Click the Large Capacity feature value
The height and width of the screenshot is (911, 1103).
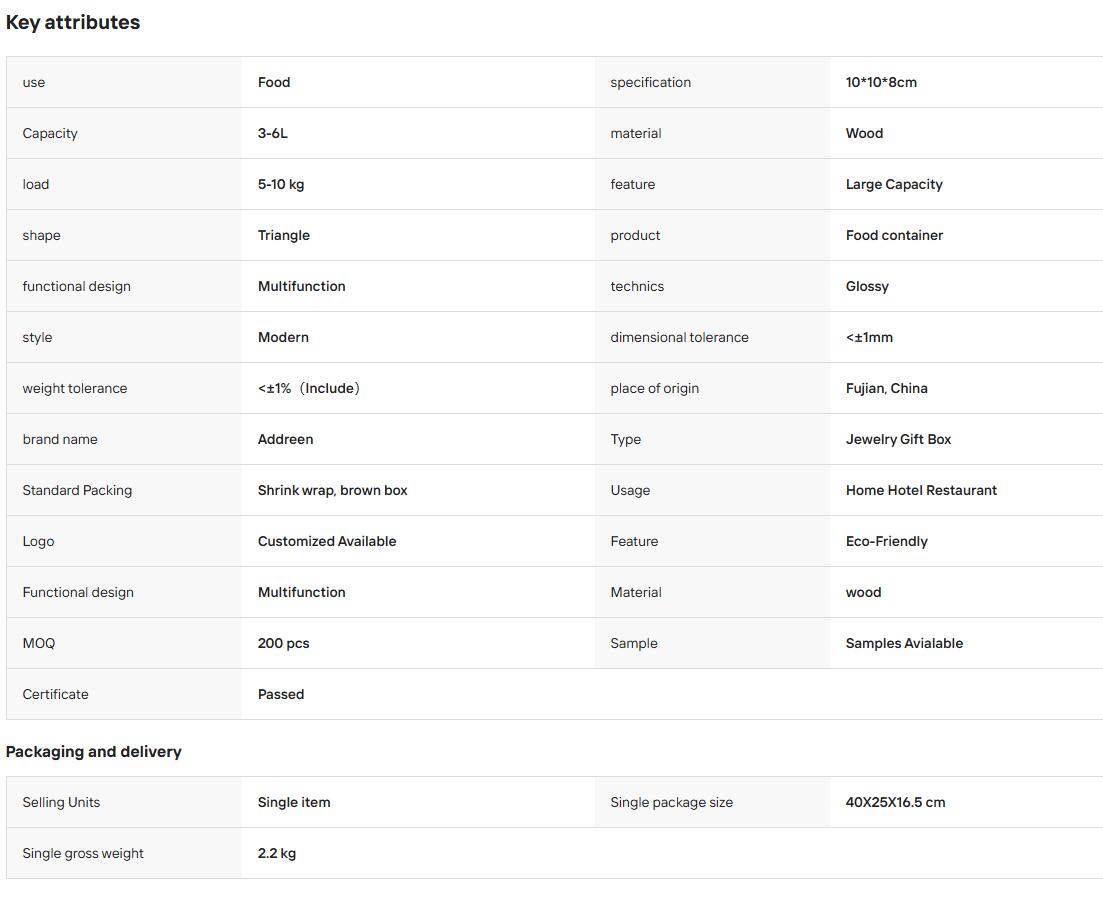tap(893, 184)
